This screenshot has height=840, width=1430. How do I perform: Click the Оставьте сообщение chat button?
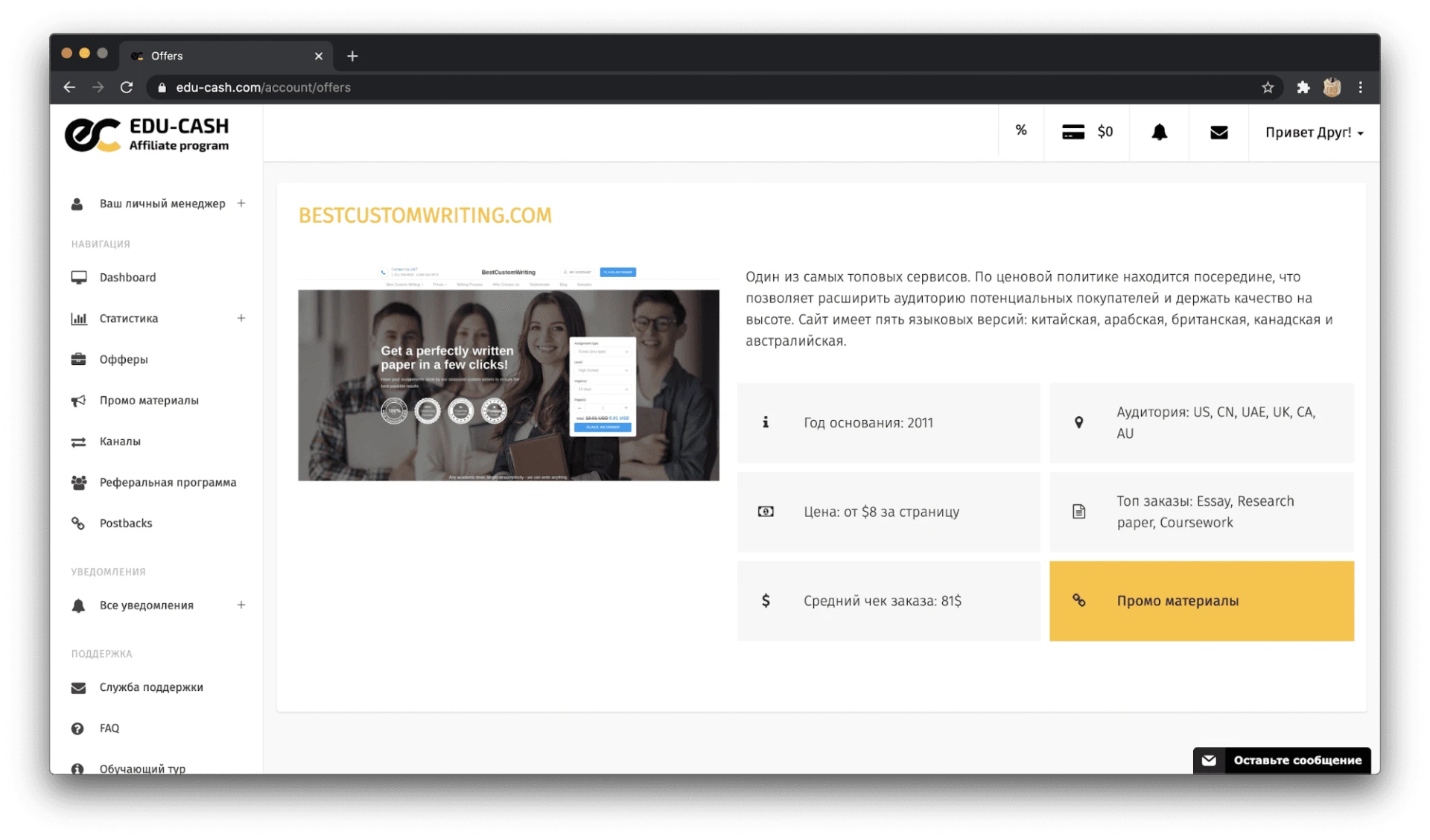[x=1281, y=760]
